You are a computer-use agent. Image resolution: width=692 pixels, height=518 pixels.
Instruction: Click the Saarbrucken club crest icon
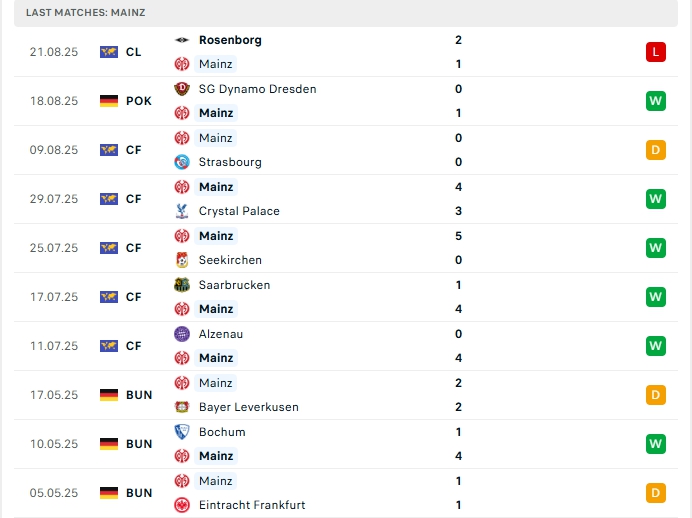point(182,285)
